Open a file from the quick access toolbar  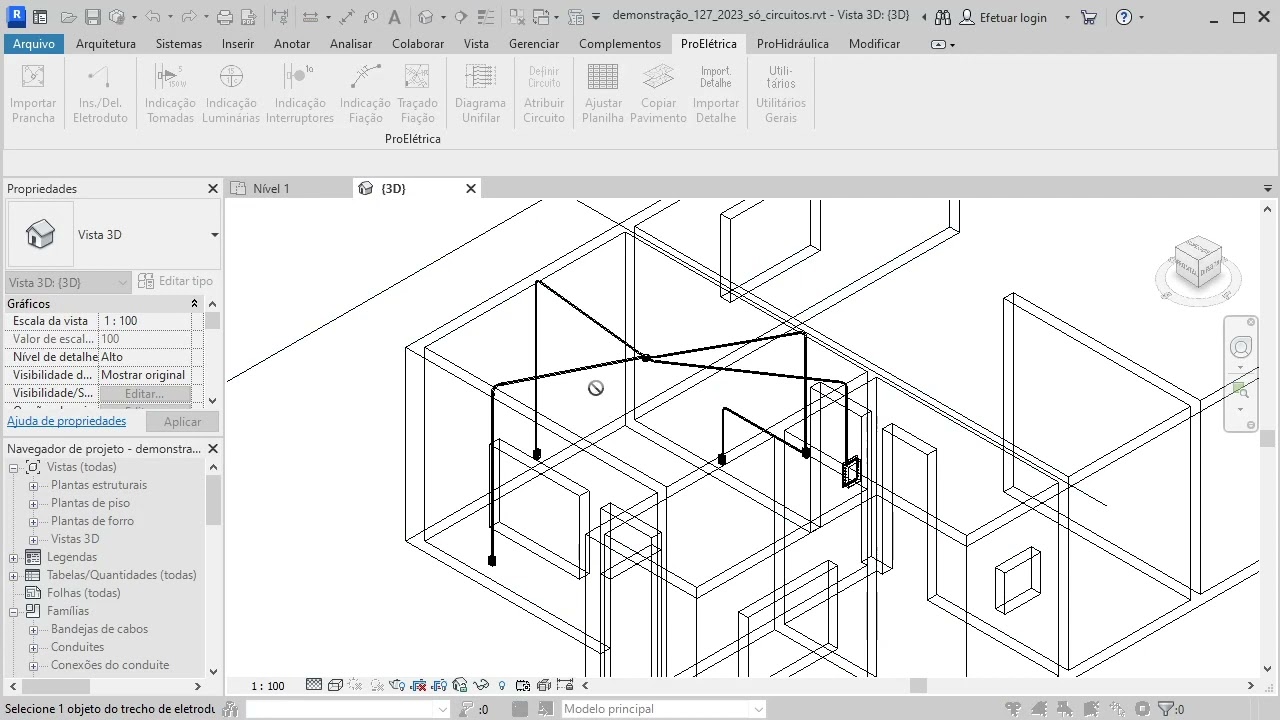[68, 17]
